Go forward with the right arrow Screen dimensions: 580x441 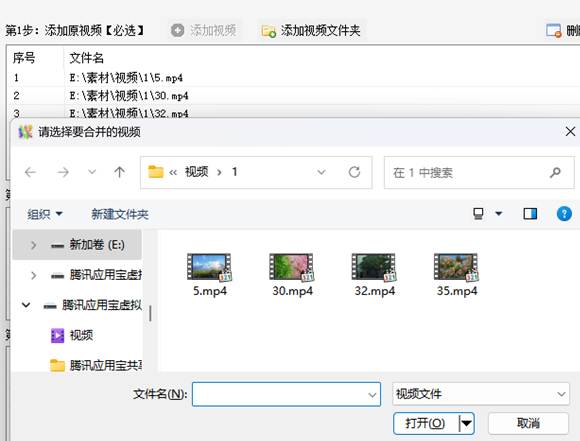[63, 172]
